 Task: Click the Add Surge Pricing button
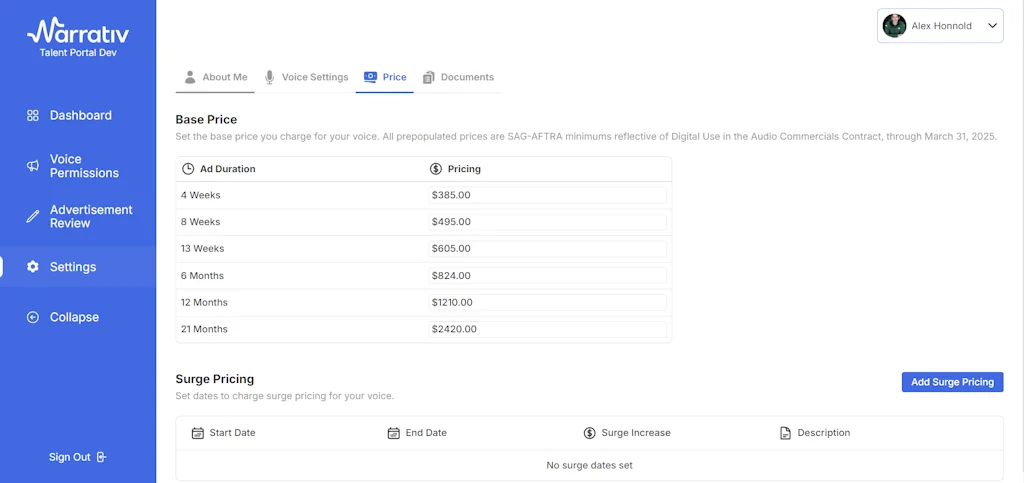tap(952, 382)
